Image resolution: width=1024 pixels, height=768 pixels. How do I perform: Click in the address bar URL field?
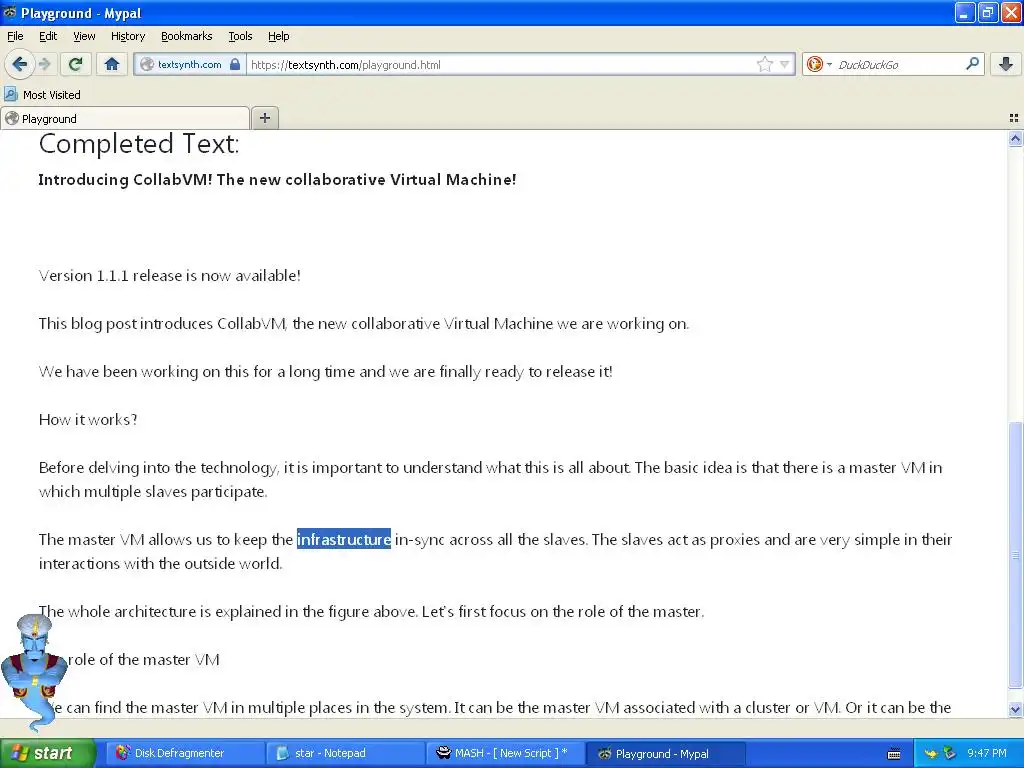tap(500, 64)
